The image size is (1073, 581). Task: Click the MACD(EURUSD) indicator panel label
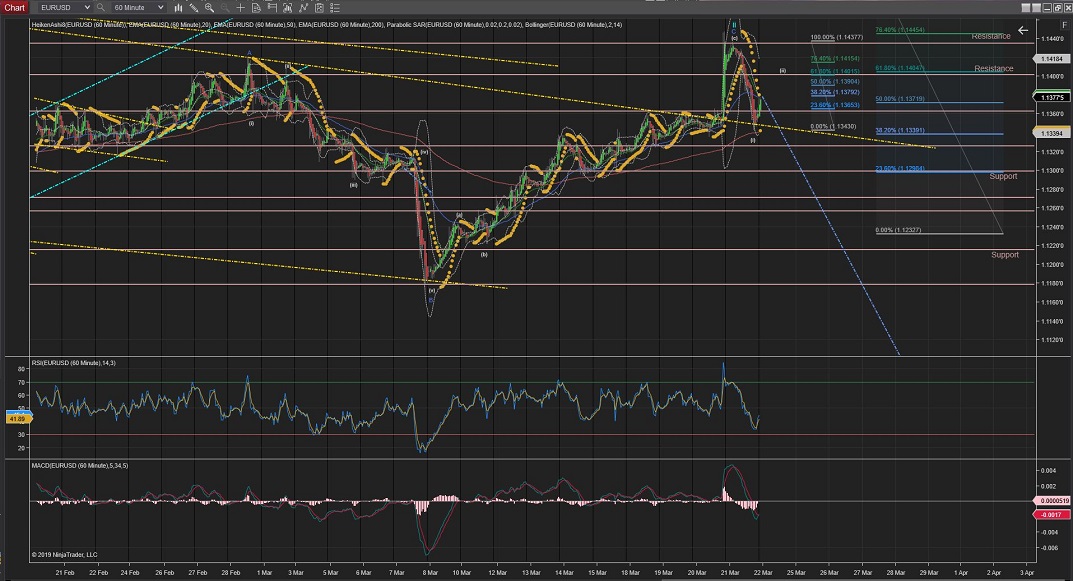[x=79, y=466]
